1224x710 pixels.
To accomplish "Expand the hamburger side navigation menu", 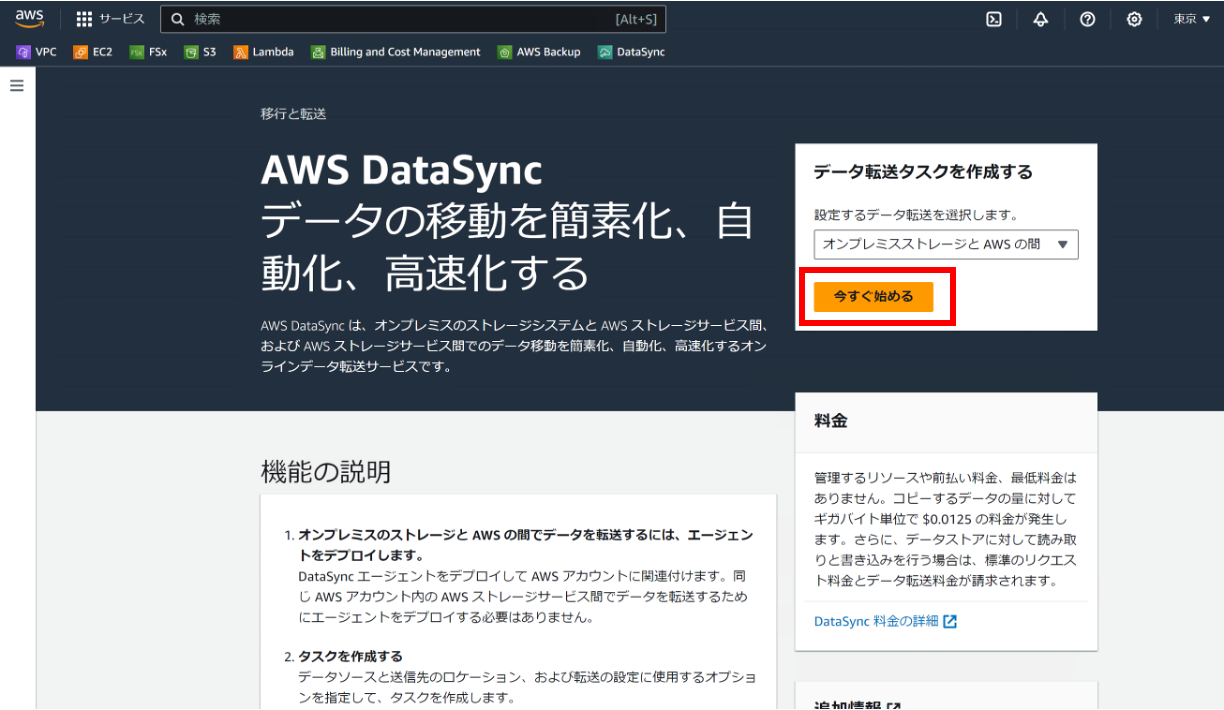I will (17, 86).
